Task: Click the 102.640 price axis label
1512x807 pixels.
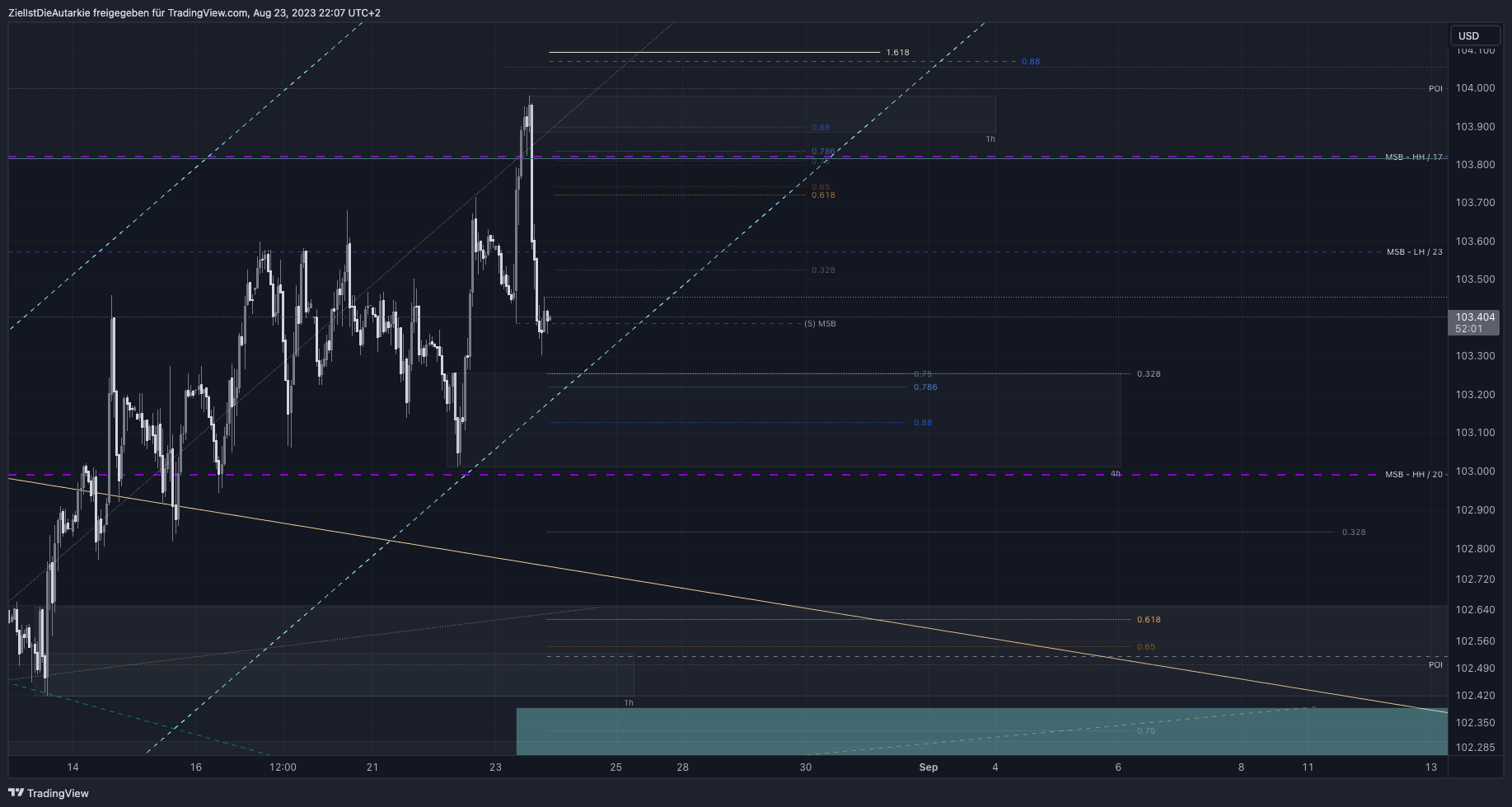Action: point(1475,609)
